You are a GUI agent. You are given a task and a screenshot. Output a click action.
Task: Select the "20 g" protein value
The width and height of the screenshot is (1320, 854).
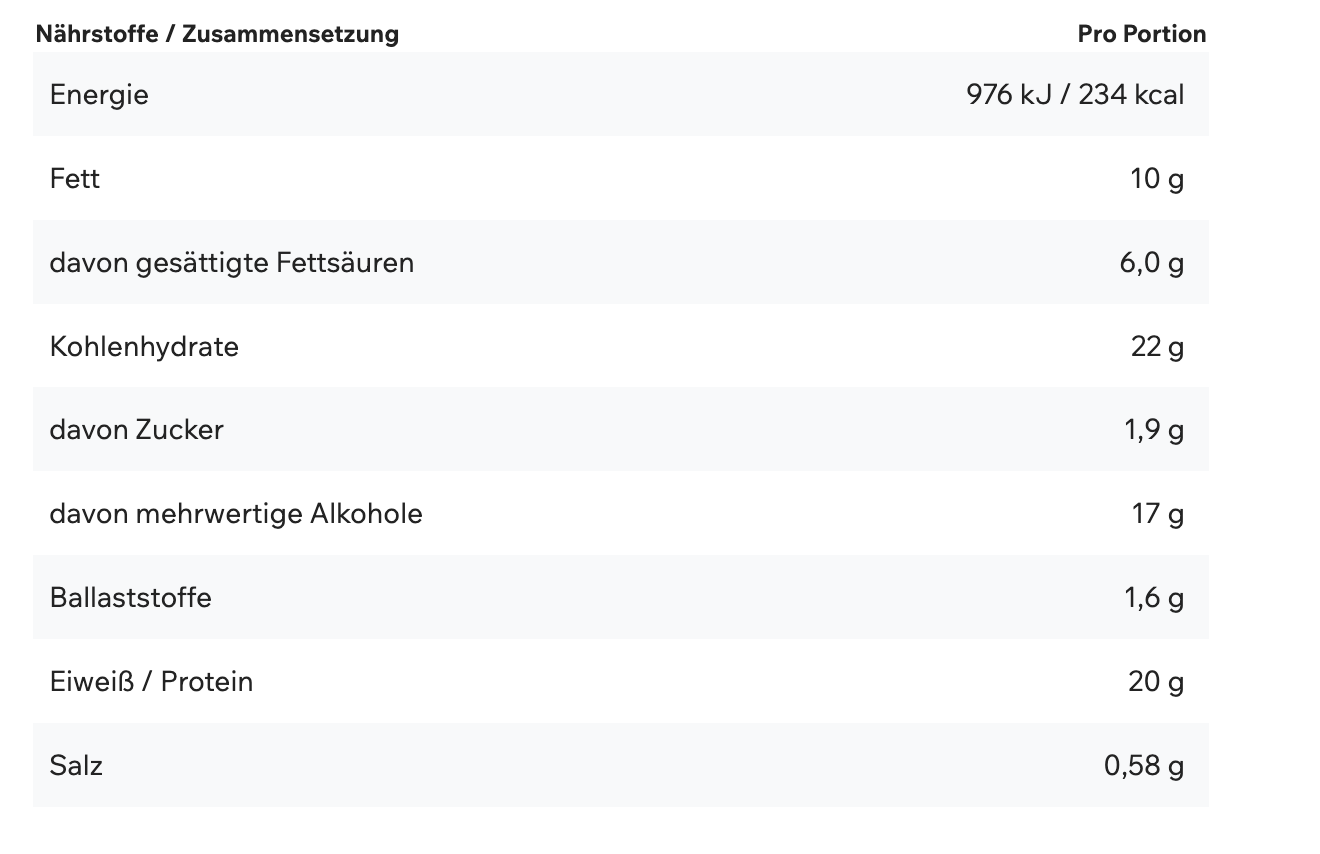point(1156,682)
